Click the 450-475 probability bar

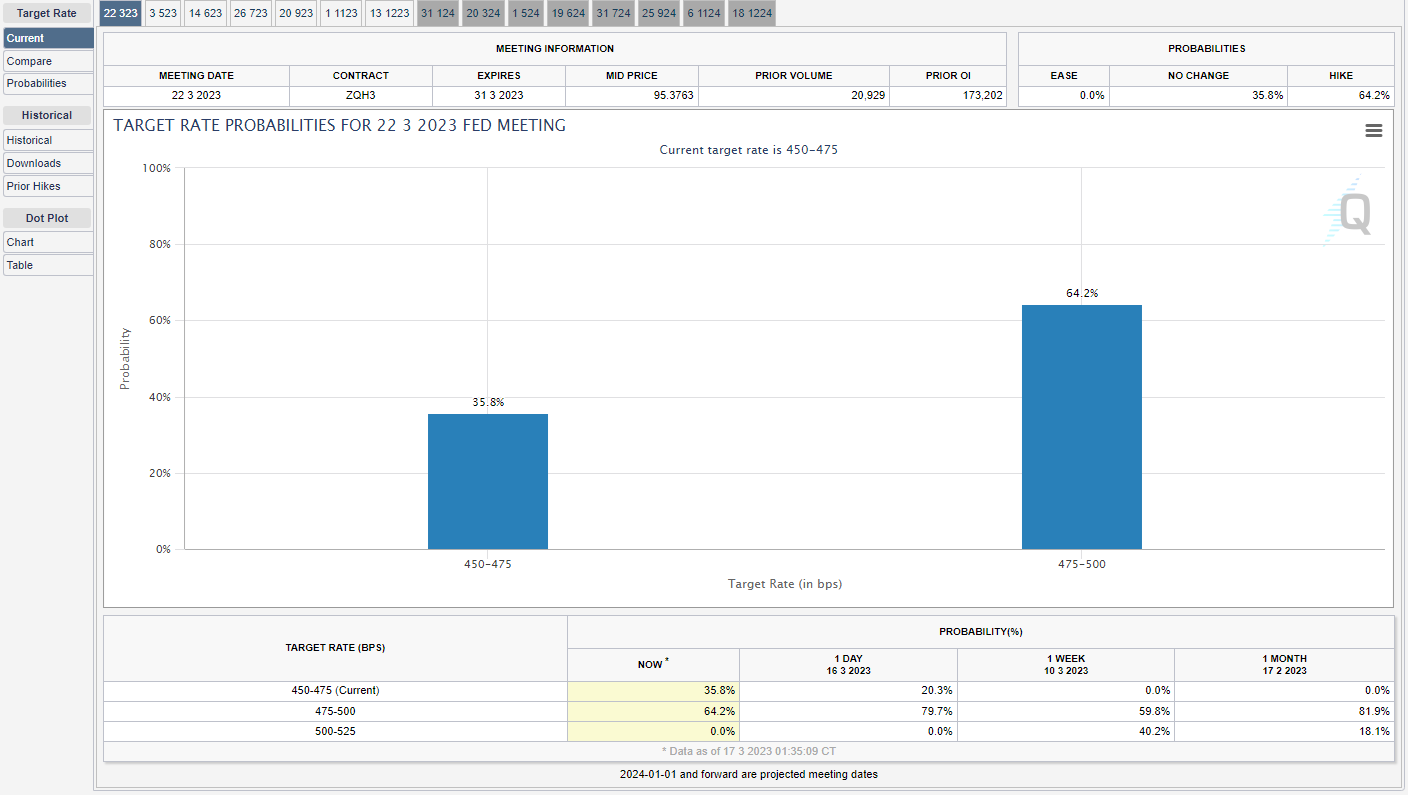click(x=488, y=481)
